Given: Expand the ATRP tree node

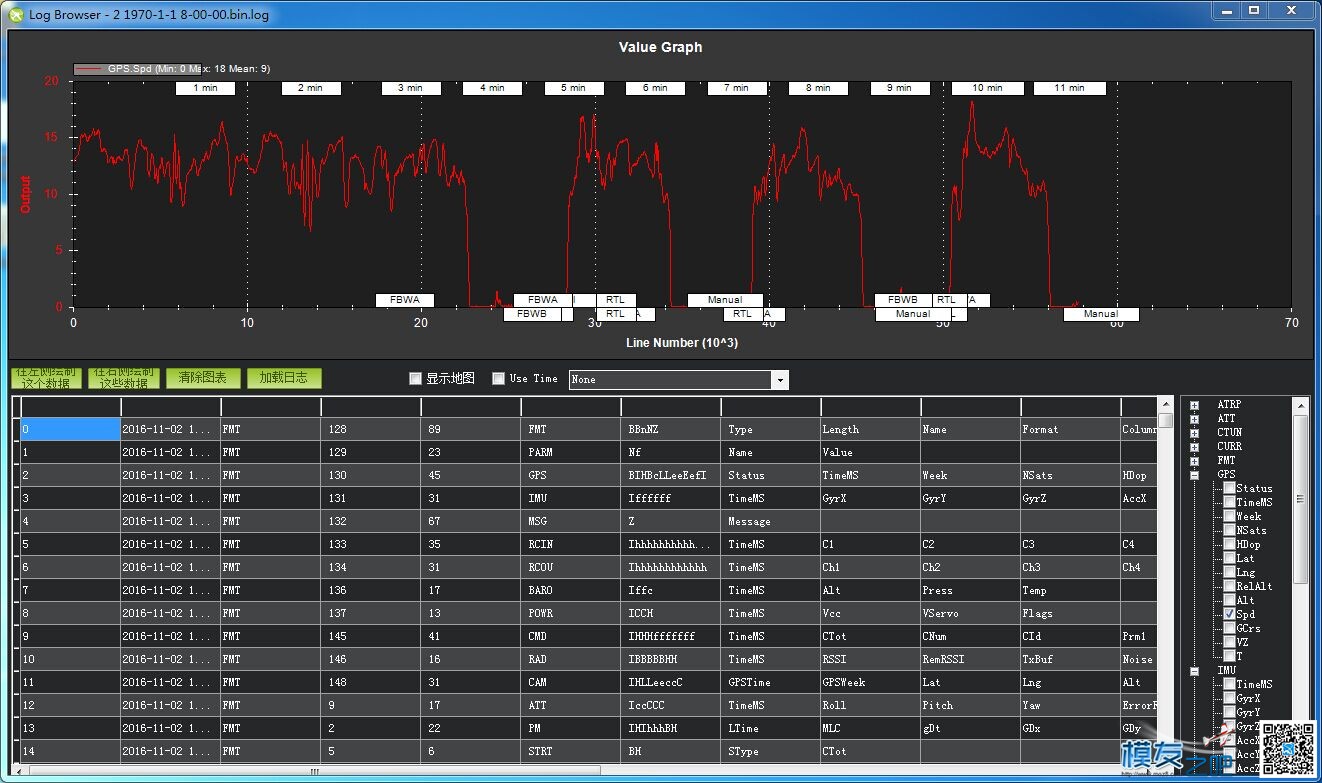Looking at the screenshot, I should 1194,405.
